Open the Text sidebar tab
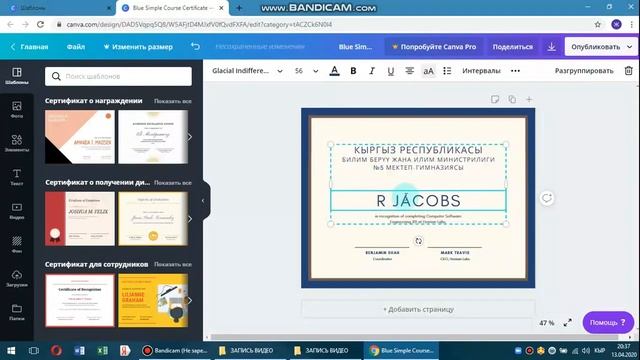Viewport: 640px width, 360px height. (17, 177)
